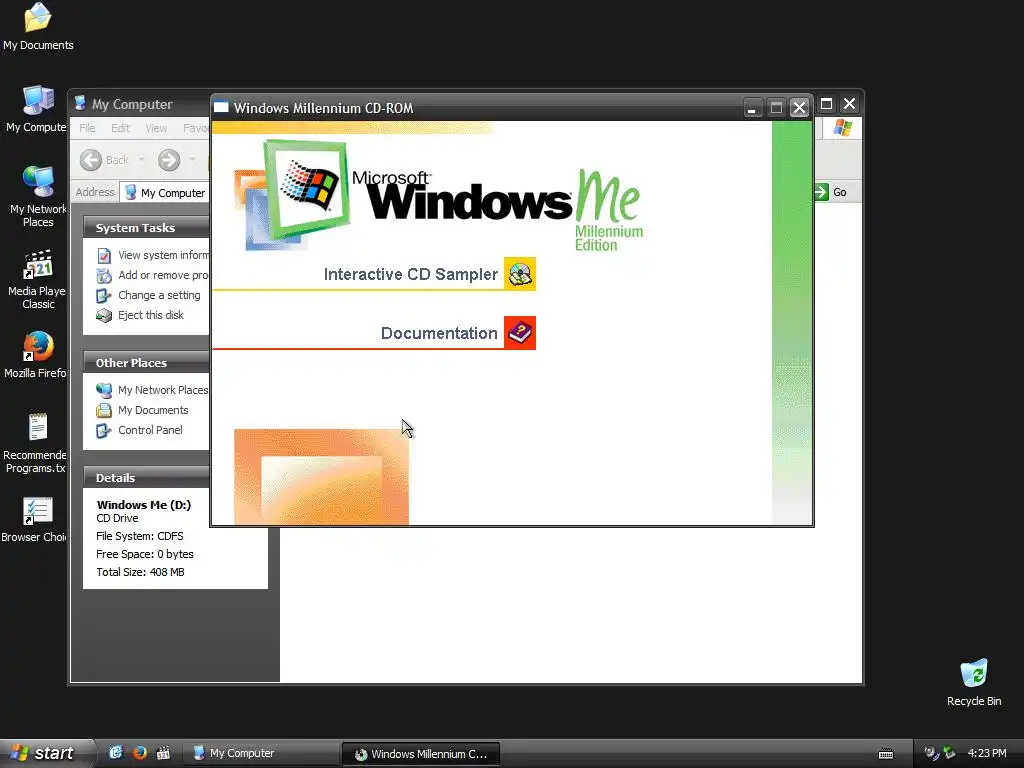Click the CD-ROM window title bar icon
This screenshot has width=1024, height=768.
point(221,108)
